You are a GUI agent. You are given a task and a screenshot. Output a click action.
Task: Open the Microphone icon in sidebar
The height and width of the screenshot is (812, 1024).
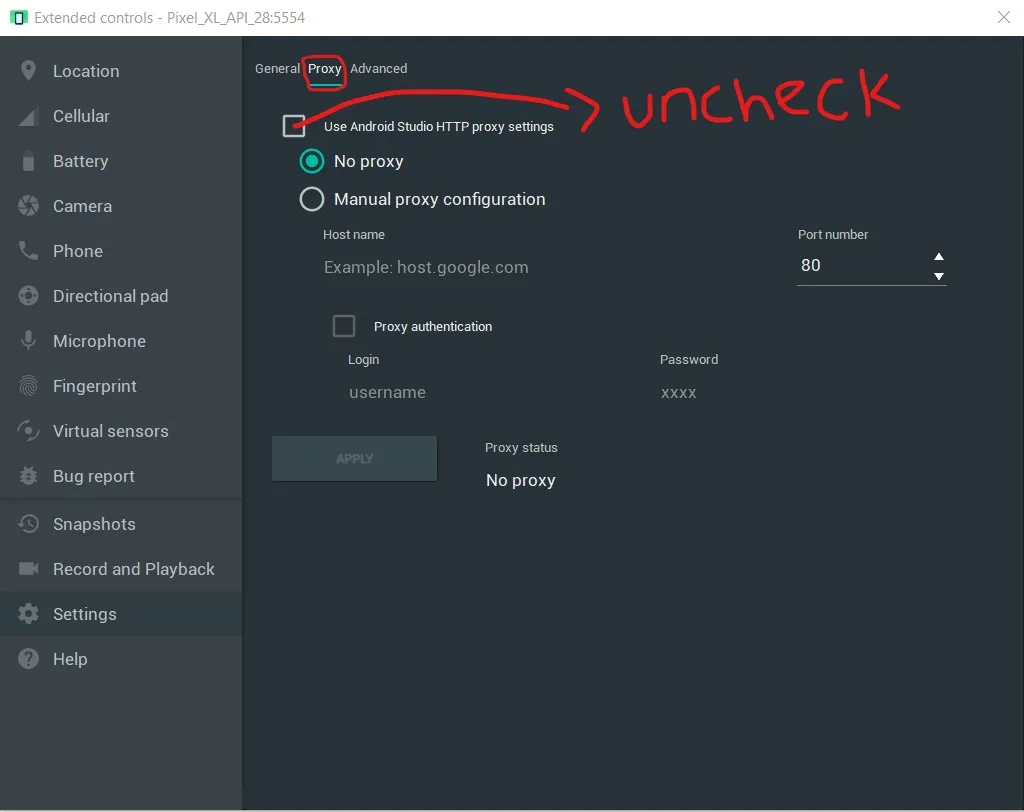click(x=28, y=340)
